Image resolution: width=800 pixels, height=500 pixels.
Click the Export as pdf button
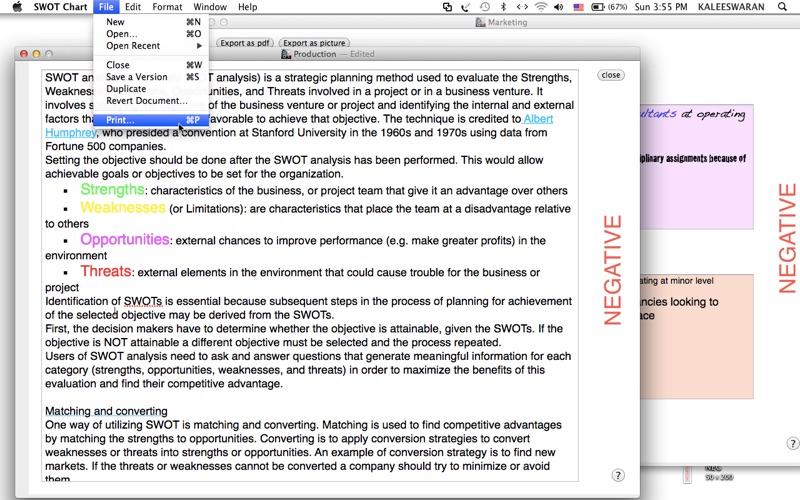tap(245, 43)
